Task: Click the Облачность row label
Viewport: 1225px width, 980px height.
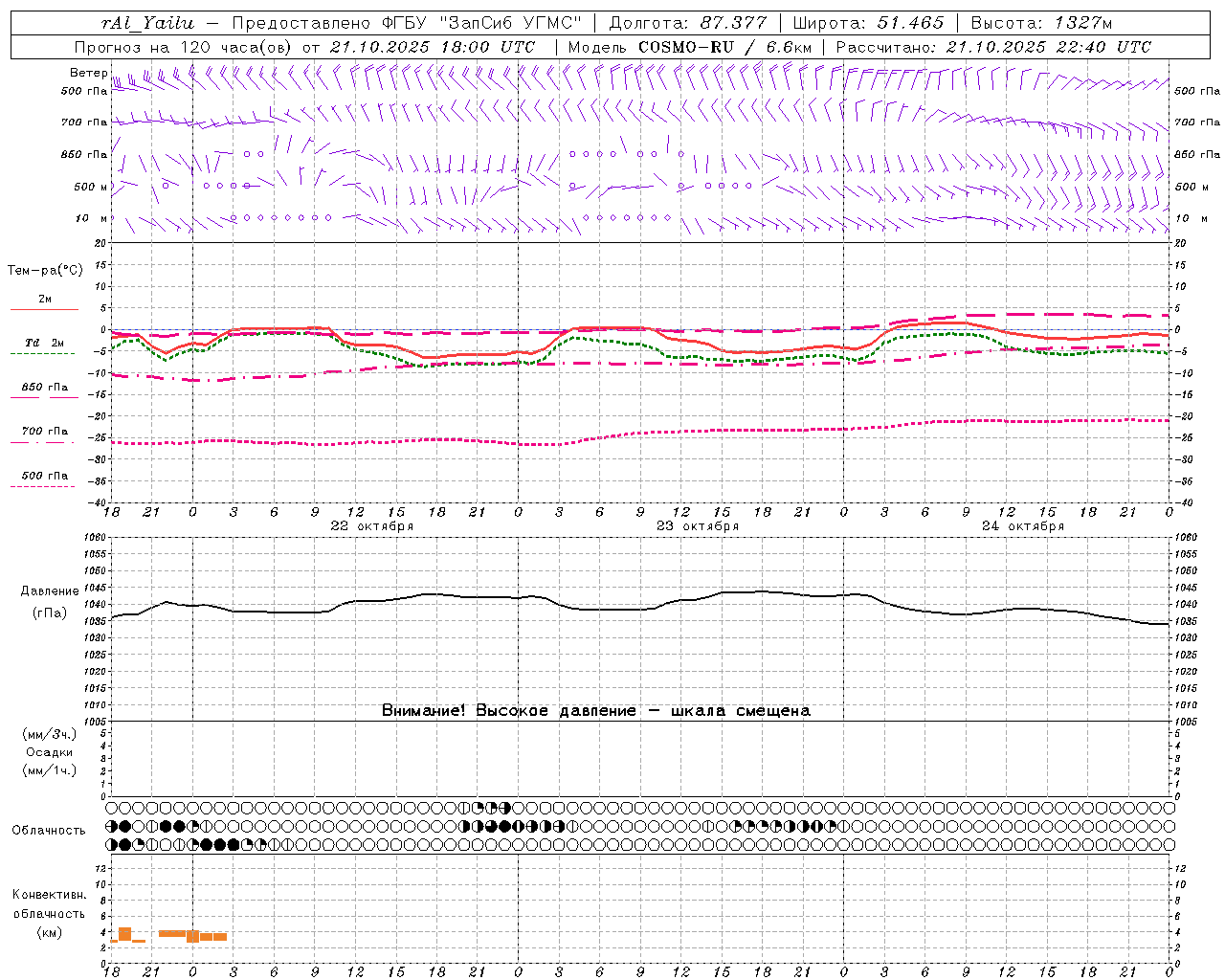Action: (49, 831)
